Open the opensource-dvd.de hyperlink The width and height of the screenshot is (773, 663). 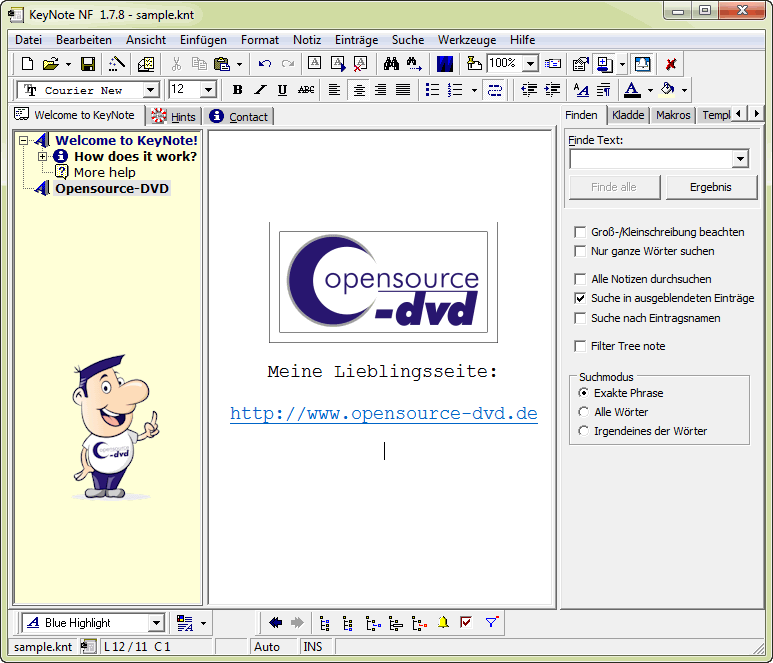point(383,414)
